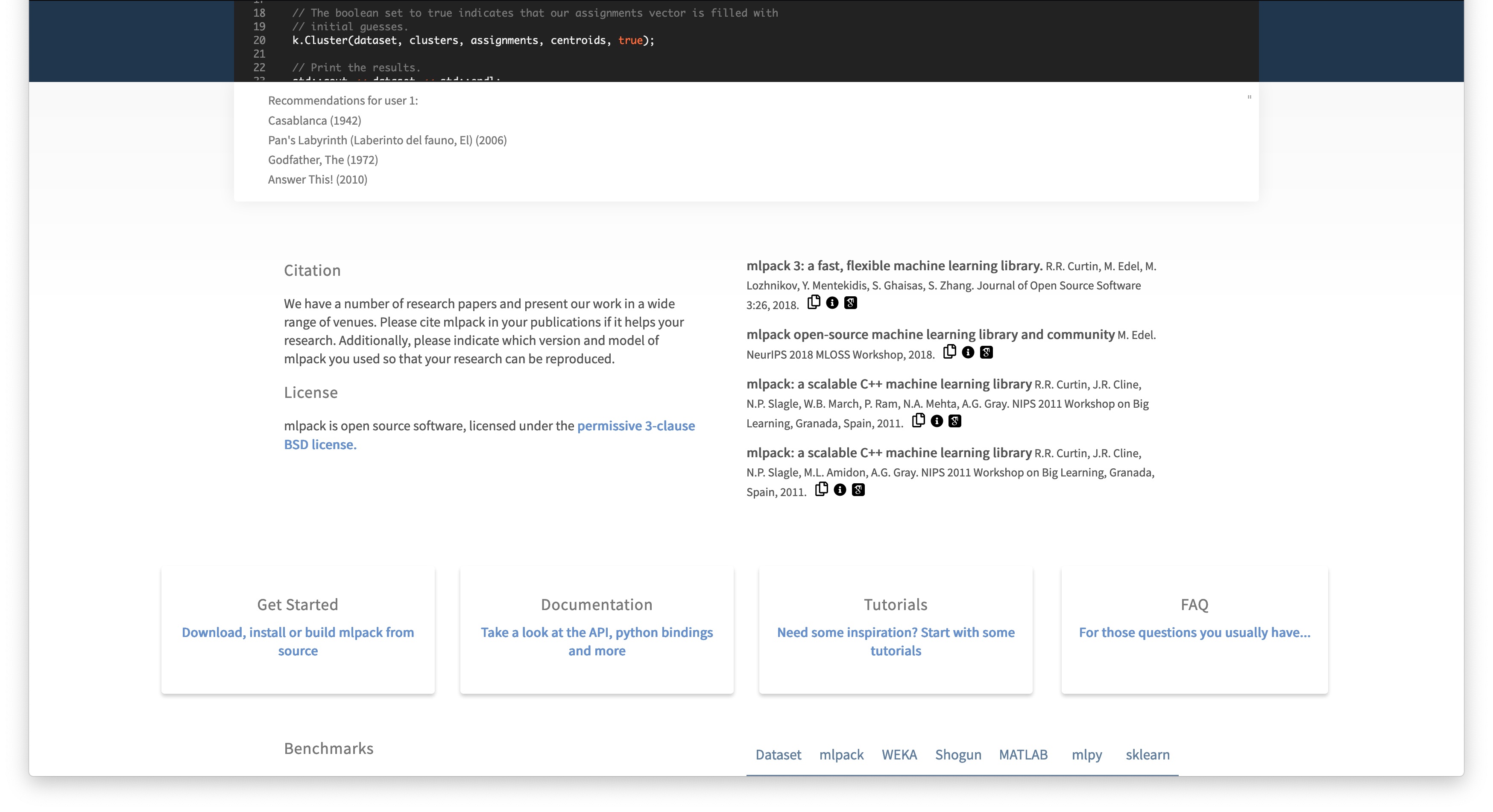Click code line number 20

pyautogui.click(x=259, y=40)
